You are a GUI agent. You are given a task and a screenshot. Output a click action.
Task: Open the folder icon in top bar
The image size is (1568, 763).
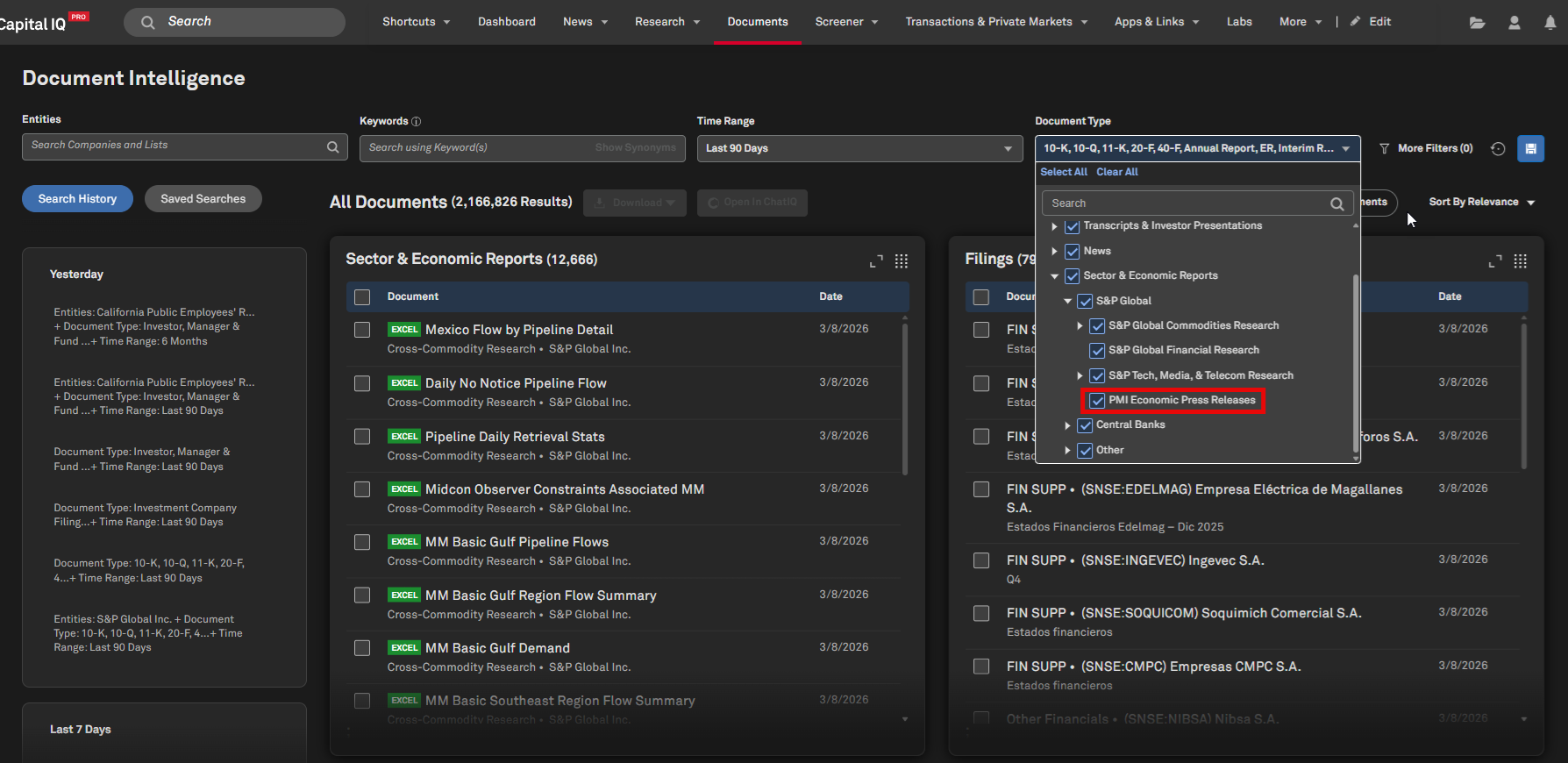(1477, 23)
